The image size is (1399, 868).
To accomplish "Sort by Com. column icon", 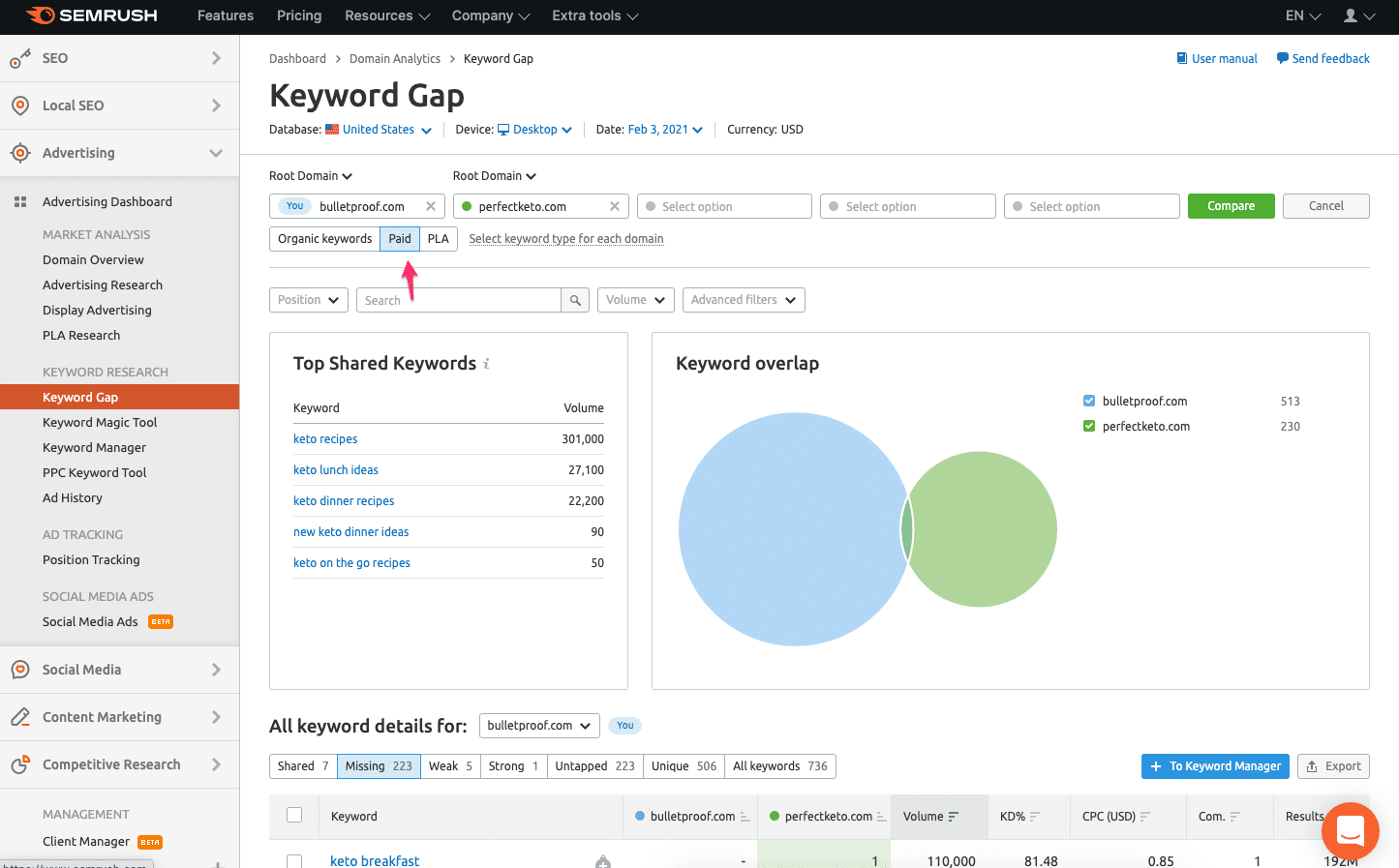I will pyautogui.click(x=1234, y=817).
